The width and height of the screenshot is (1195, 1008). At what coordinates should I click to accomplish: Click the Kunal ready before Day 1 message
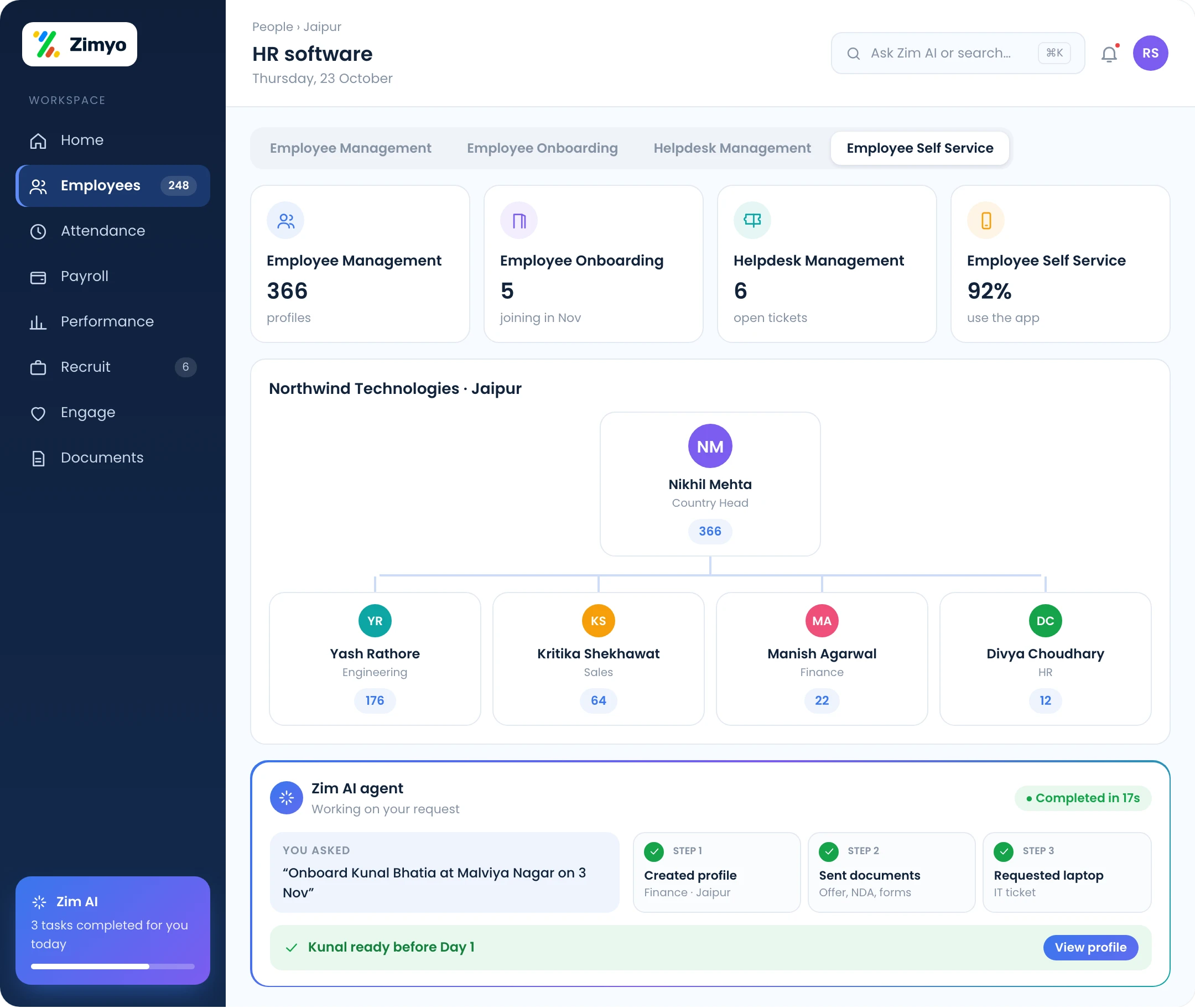tap(391, 948)
